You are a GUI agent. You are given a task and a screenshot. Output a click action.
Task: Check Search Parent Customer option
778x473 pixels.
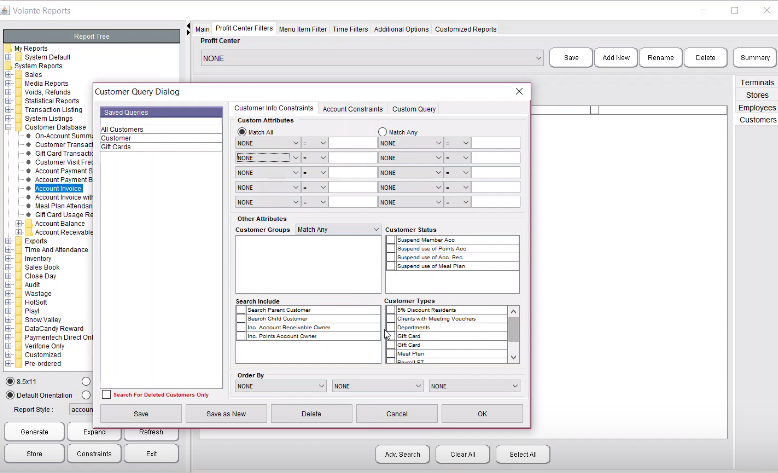click(x=240, y=311)
